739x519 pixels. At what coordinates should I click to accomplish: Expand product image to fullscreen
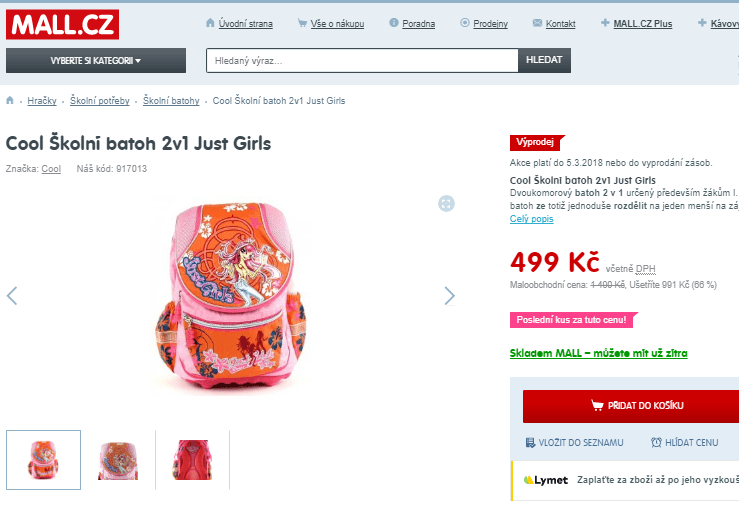(x=446, y=204)
